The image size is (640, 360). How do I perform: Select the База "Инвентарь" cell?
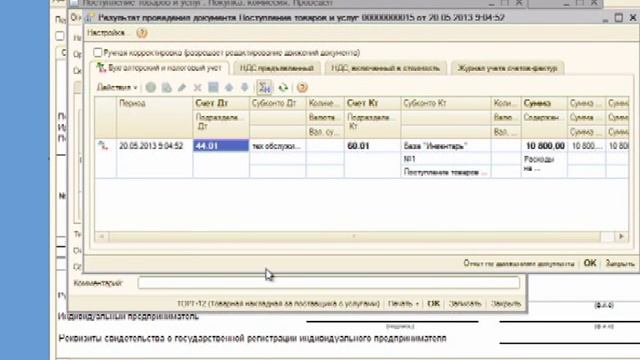coord(446,146)
